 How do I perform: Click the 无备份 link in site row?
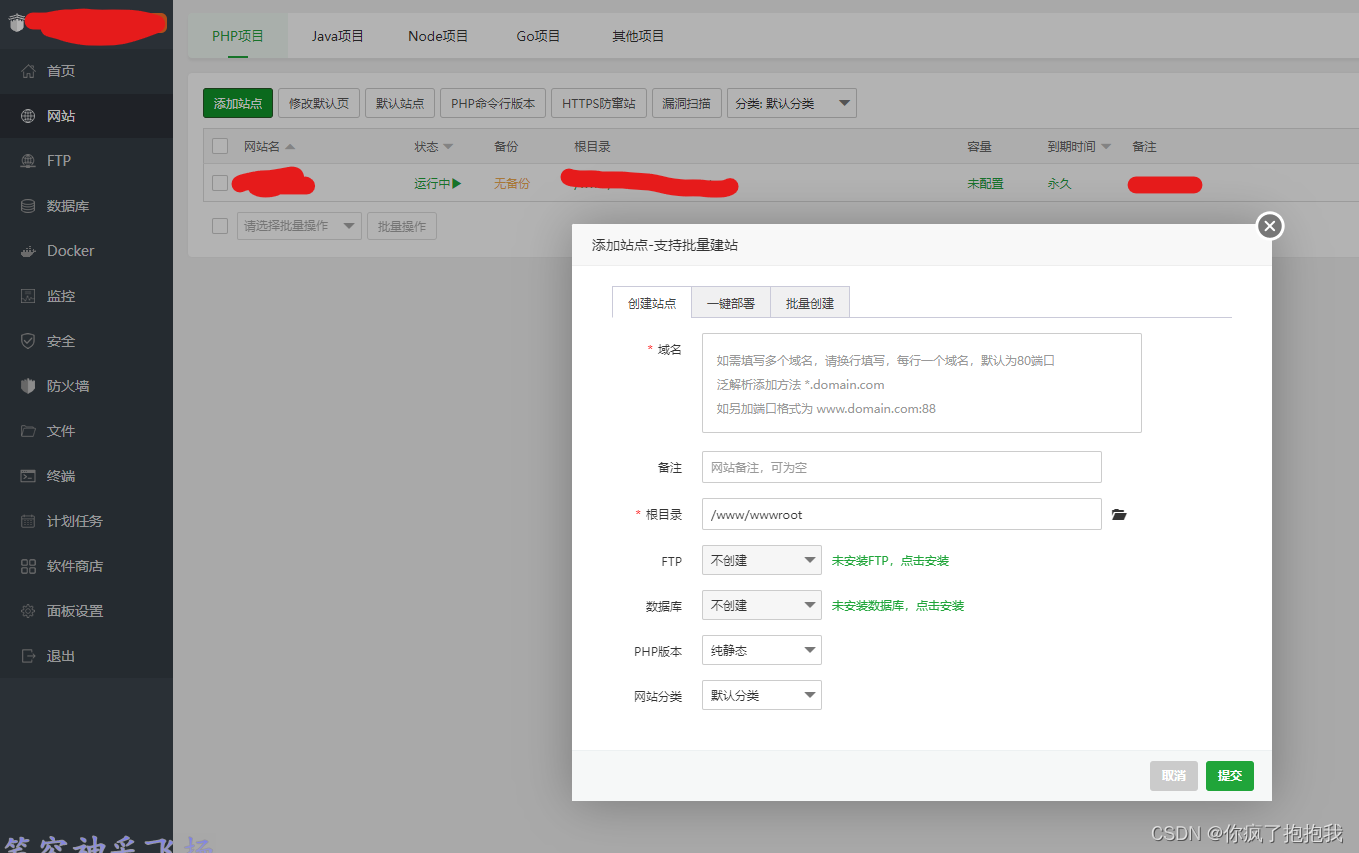click(512, 184)
